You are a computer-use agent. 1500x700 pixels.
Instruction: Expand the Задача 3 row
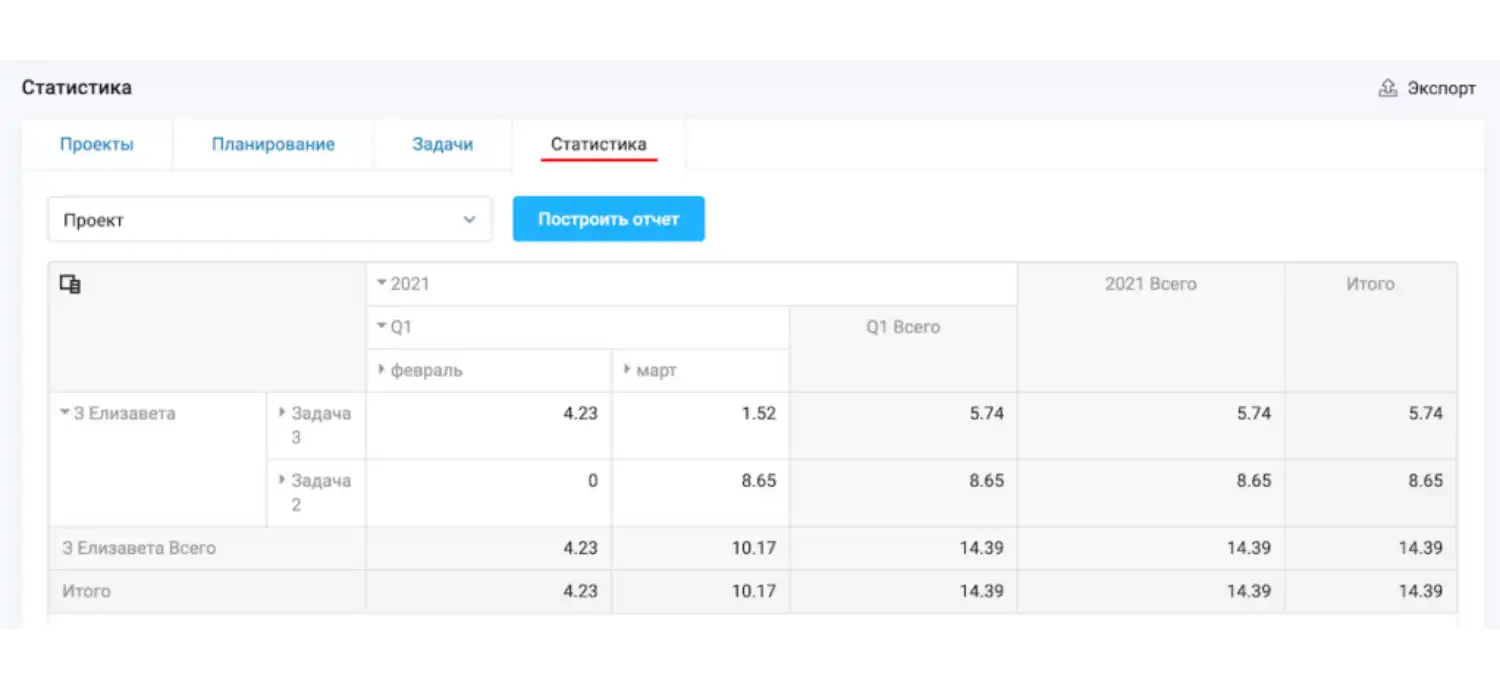tap(281, 412)
